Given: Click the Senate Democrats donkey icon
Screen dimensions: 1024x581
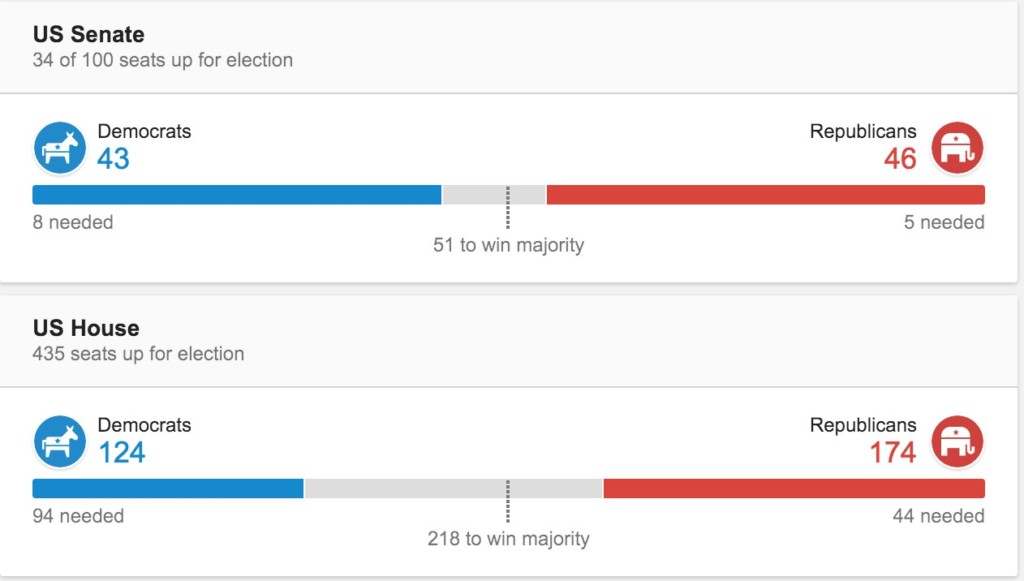Looking at the screenshot, I should click(60, 148).
